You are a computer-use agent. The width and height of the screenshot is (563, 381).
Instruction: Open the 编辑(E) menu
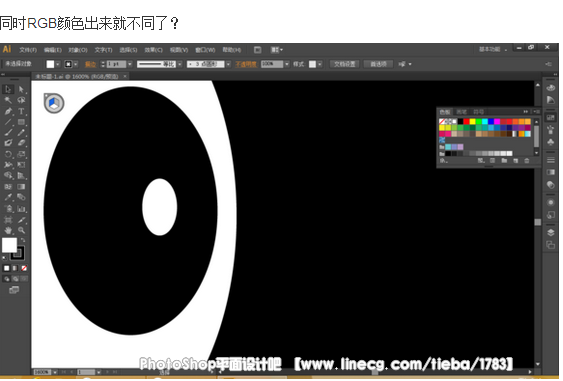(53, 50)
